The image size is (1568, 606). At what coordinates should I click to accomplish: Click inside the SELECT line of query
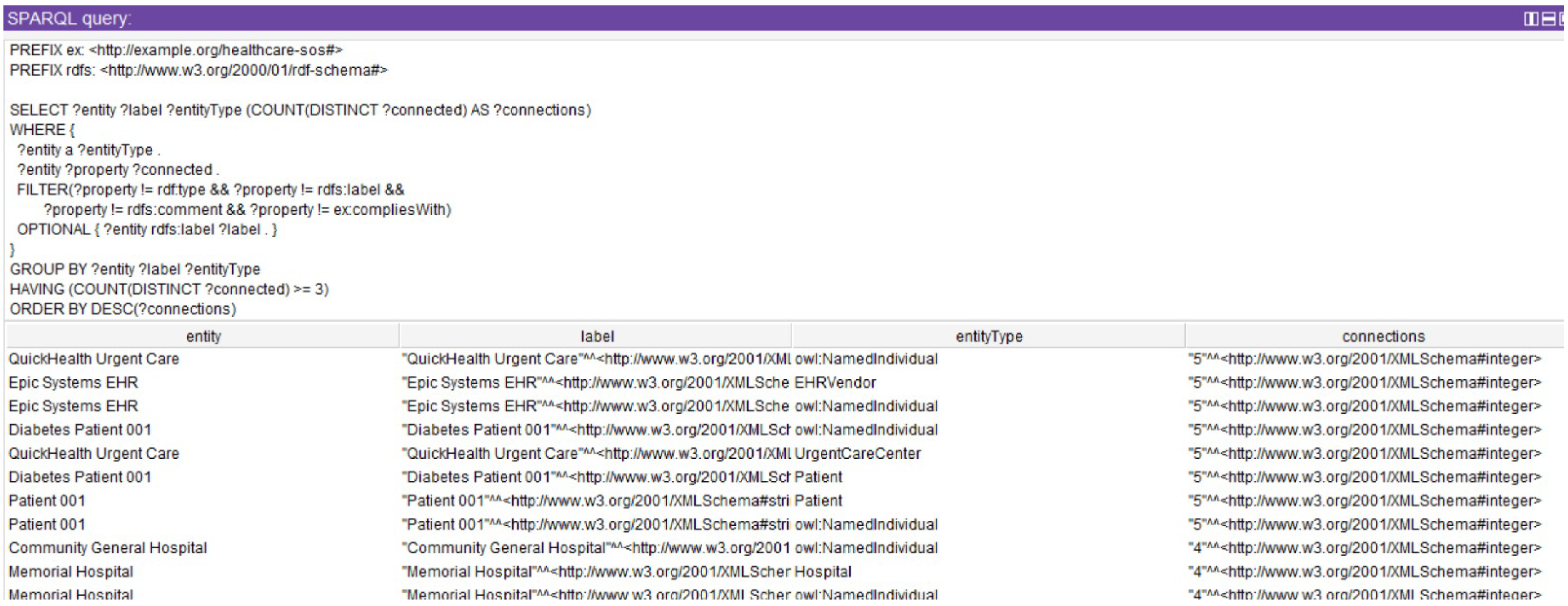[x=300, y=110]
